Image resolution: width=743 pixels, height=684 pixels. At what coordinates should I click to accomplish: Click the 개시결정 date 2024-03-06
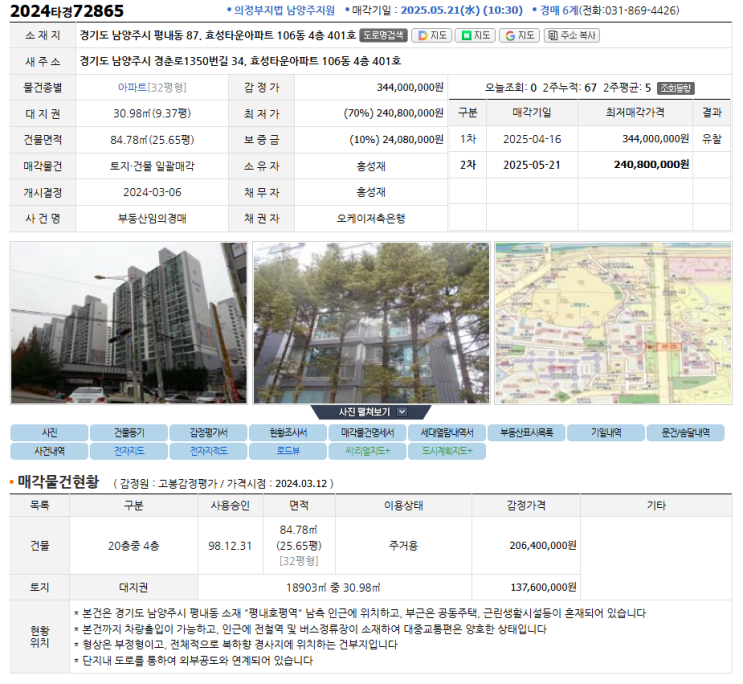point(152,192)
